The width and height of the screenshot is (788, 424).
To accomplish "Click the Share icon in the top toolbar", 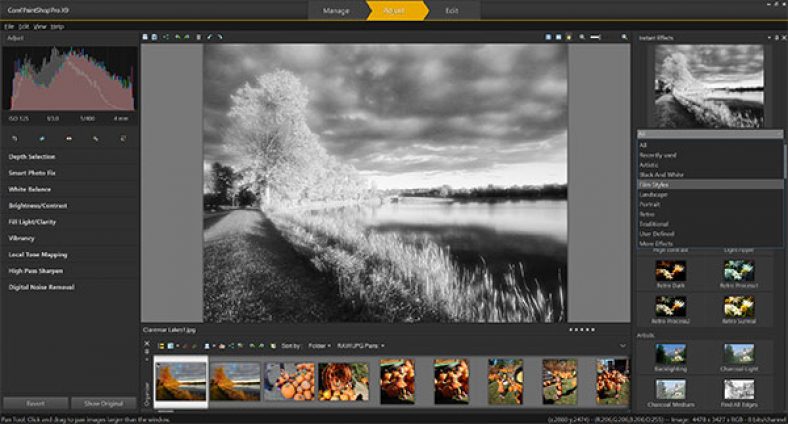I will (164, 37).
